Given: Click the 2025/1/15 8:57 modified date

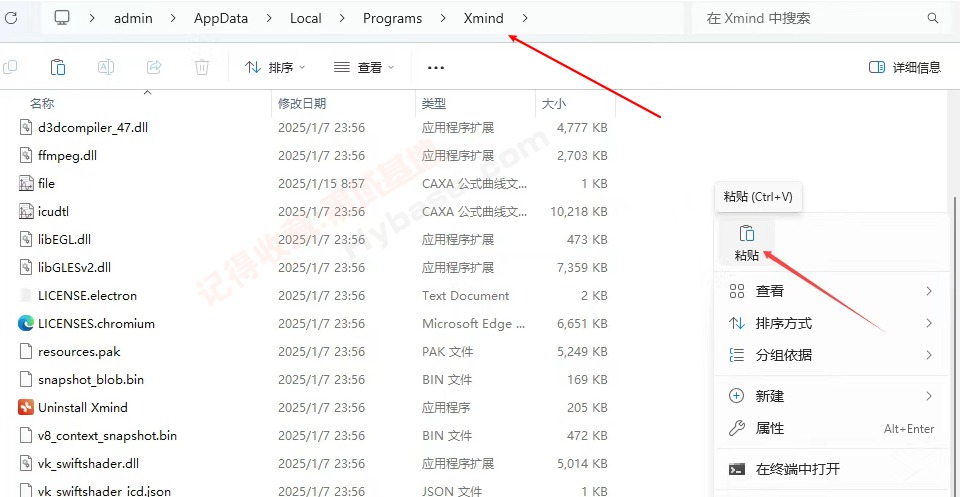Looking at the screenshot, I should 321,184.
